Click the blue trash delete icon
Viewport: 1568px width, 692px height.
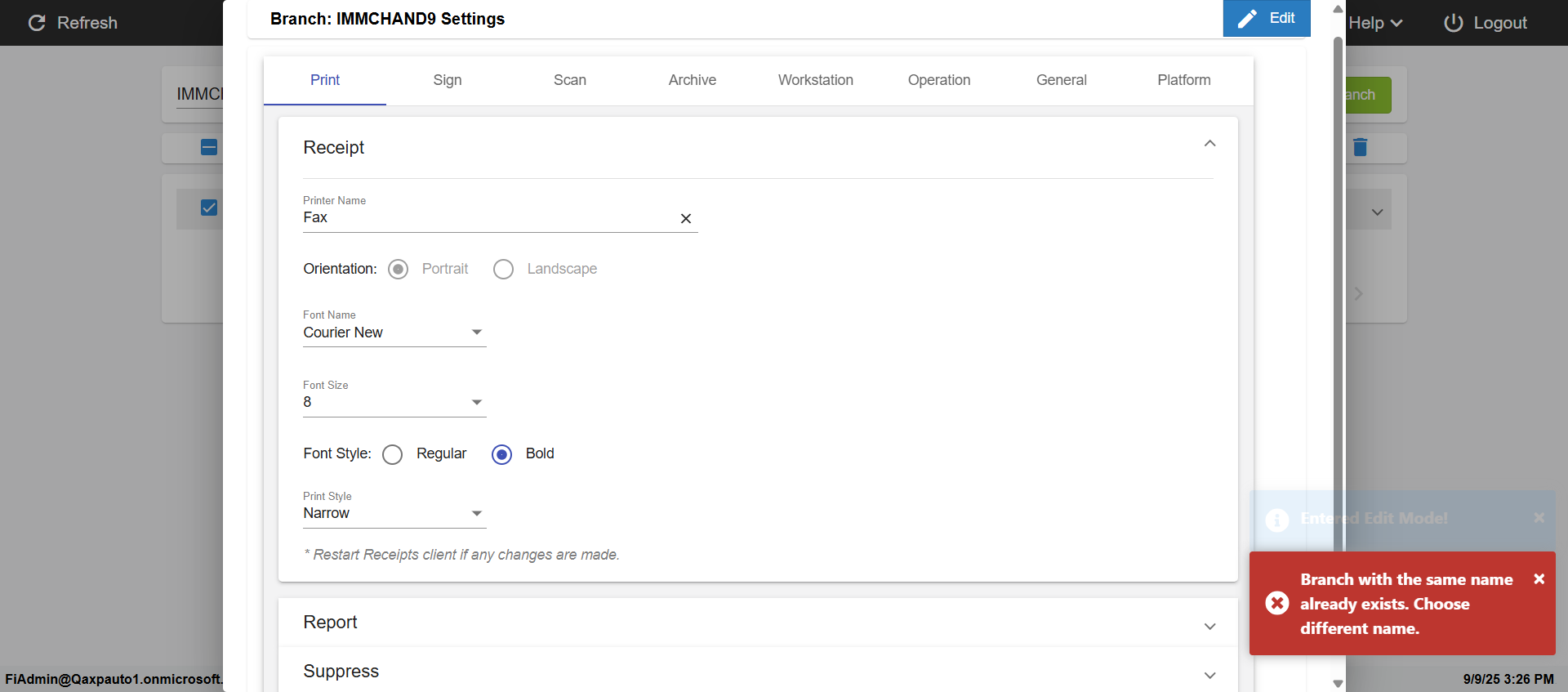[x=1360, y=147]
